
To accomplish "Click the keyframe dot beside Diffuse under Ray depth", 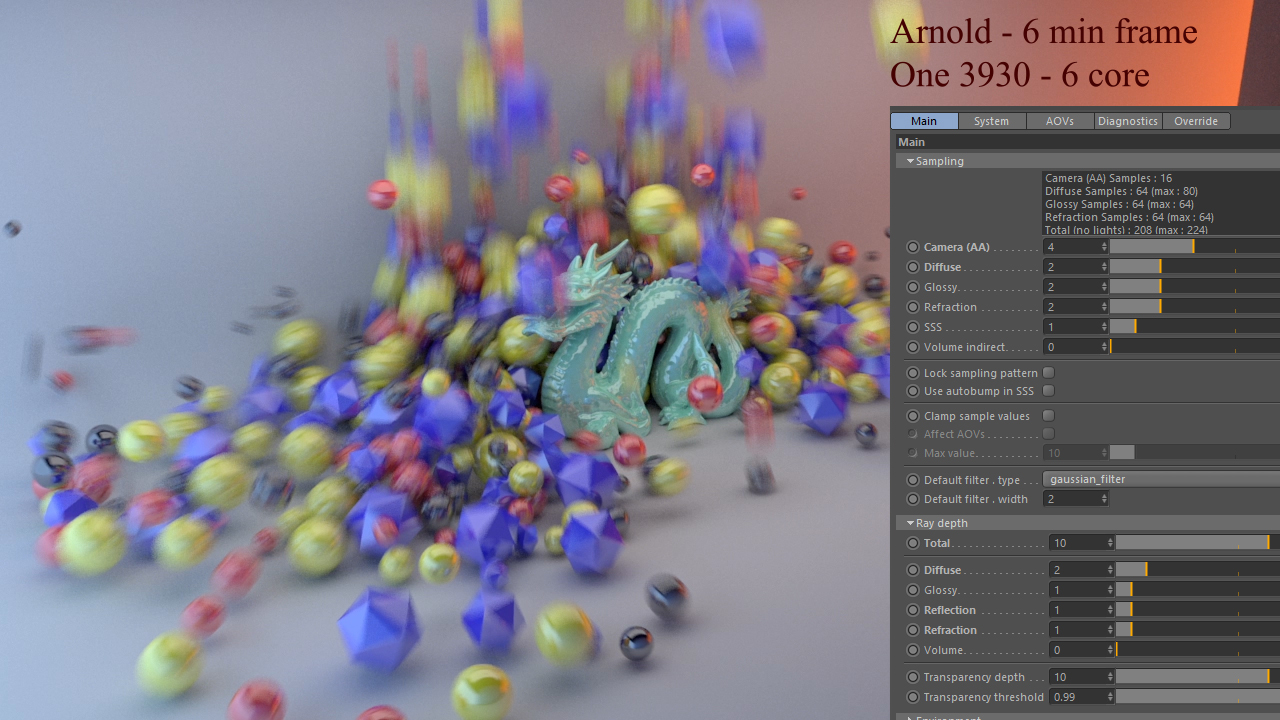I will (x=913, y=570).
